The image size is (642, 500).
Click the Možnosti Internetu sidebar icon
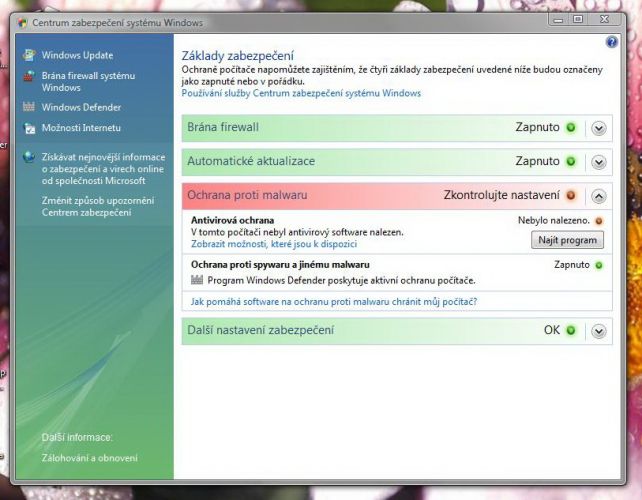point(29,128)
